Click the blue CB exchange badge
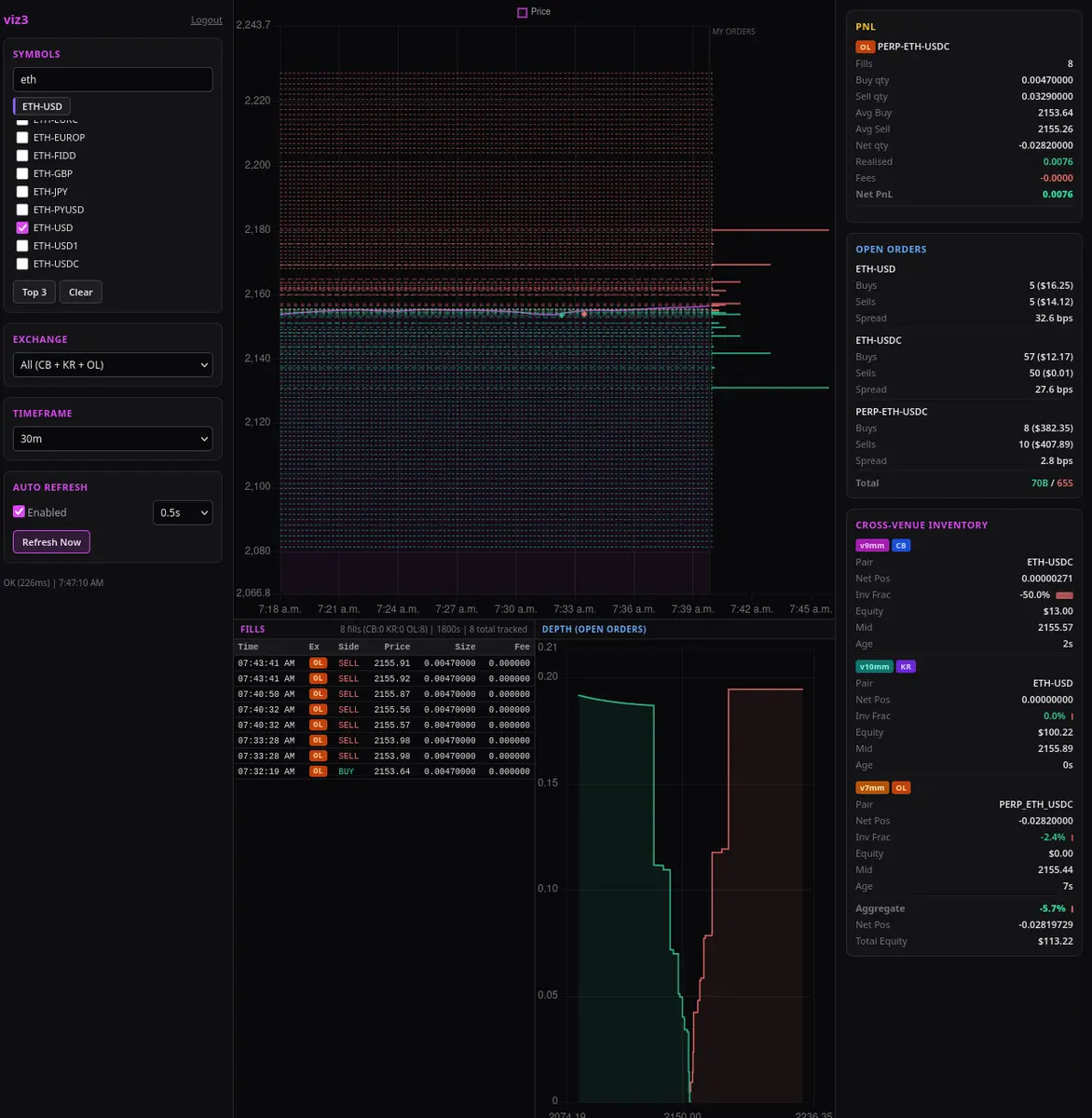 (901, 546)
